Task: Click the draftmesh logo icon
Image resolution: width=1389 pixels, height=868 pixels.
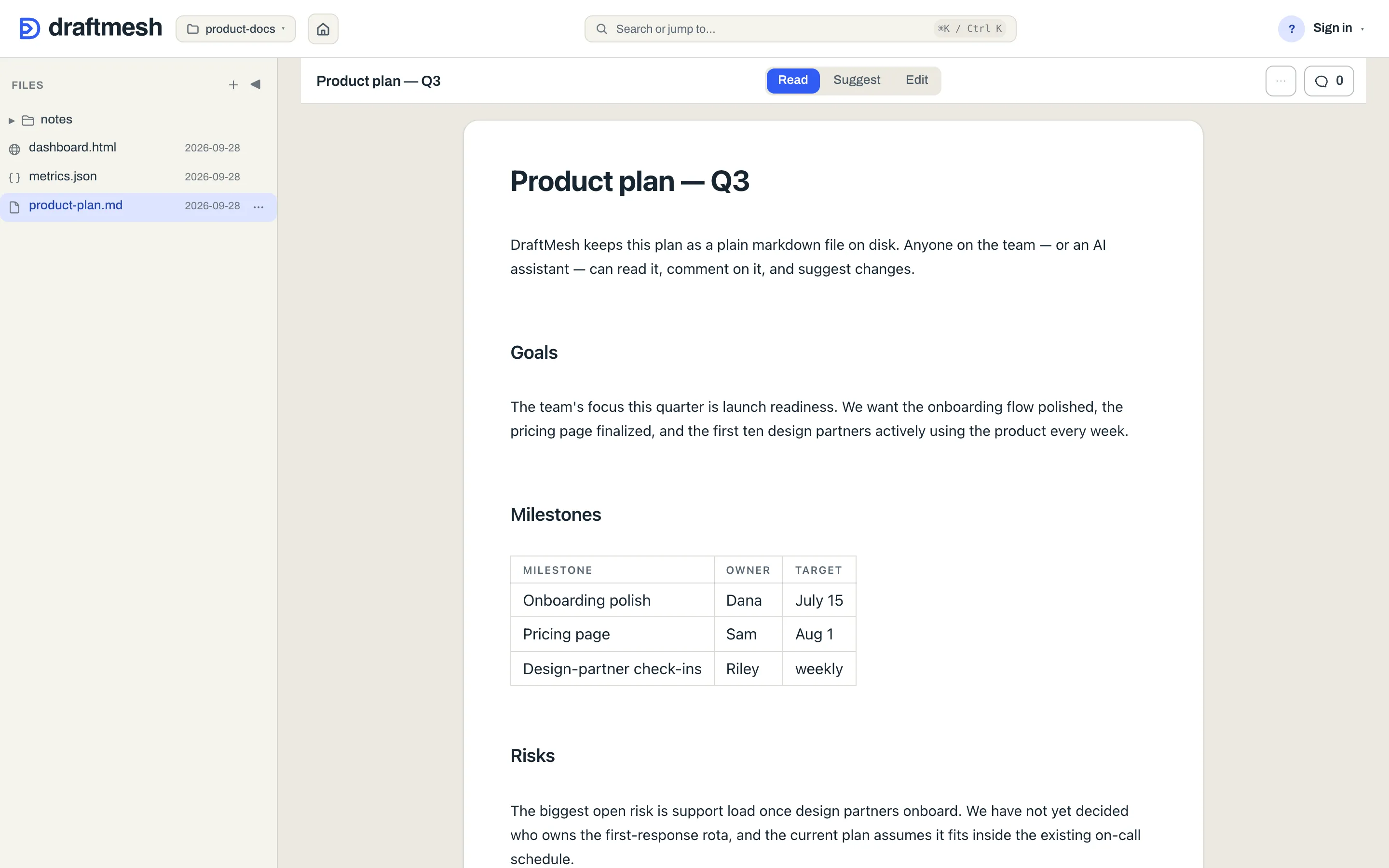Action: (29, 28)
